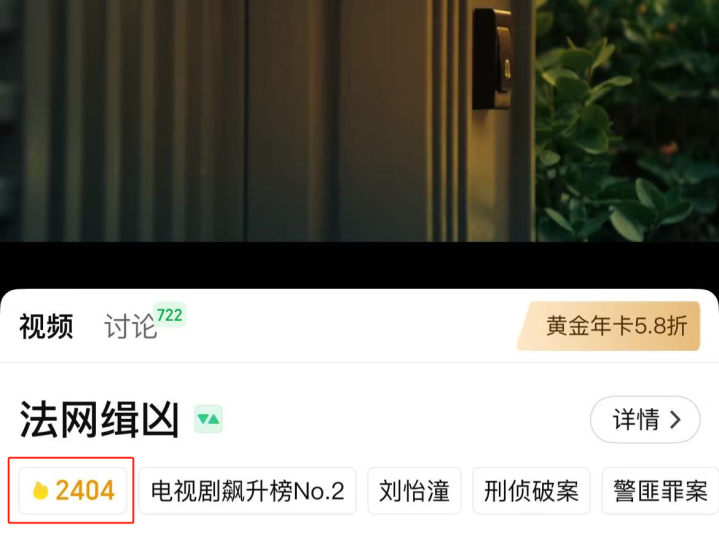Image resolution: width=719 pixels, height=545 pixels.
Task: Tap the 法网缉凶 show title
Action: (x=99, y=419)
